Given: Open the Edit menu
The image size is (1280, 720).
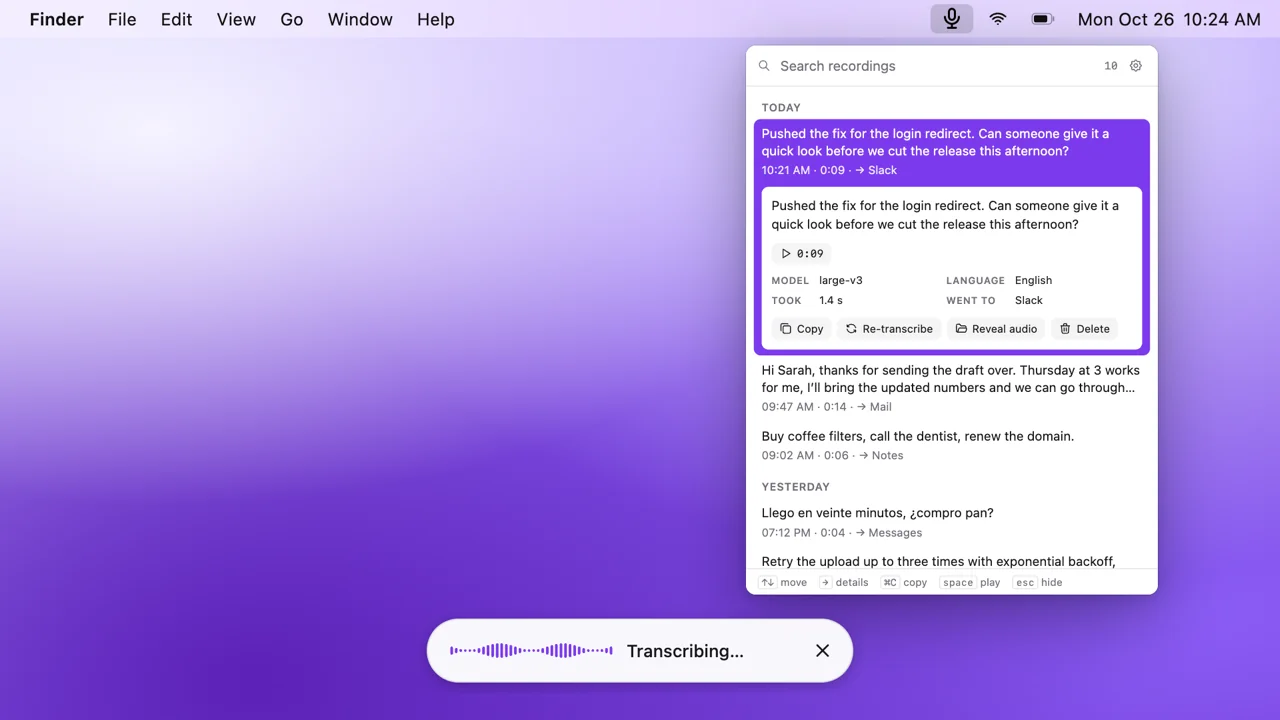Looking at the screenshot, I should (176, 19).
